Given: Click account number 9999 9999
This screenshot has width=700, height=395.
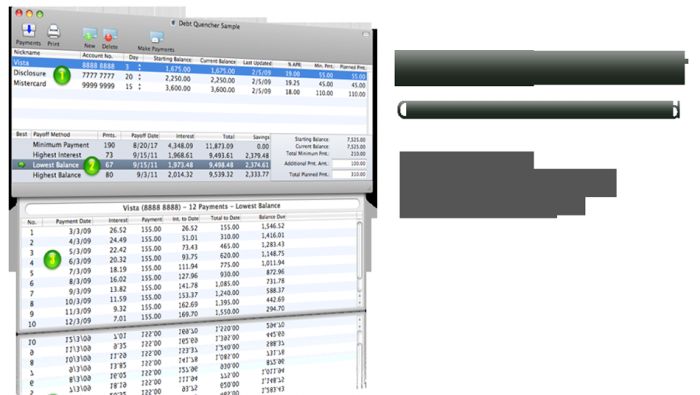Looking at the screenshot, I should tap(98, 85).
